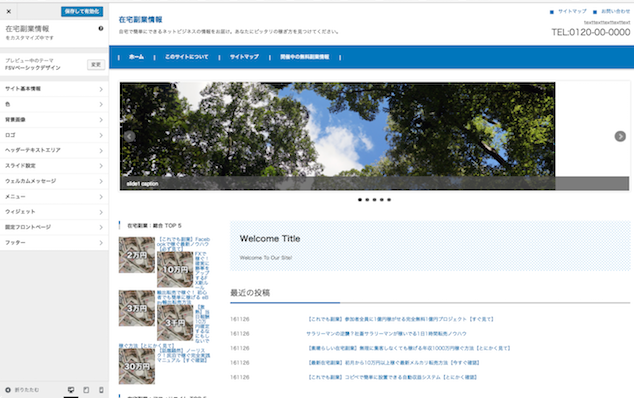Expand the ウィジェット section

54,212
